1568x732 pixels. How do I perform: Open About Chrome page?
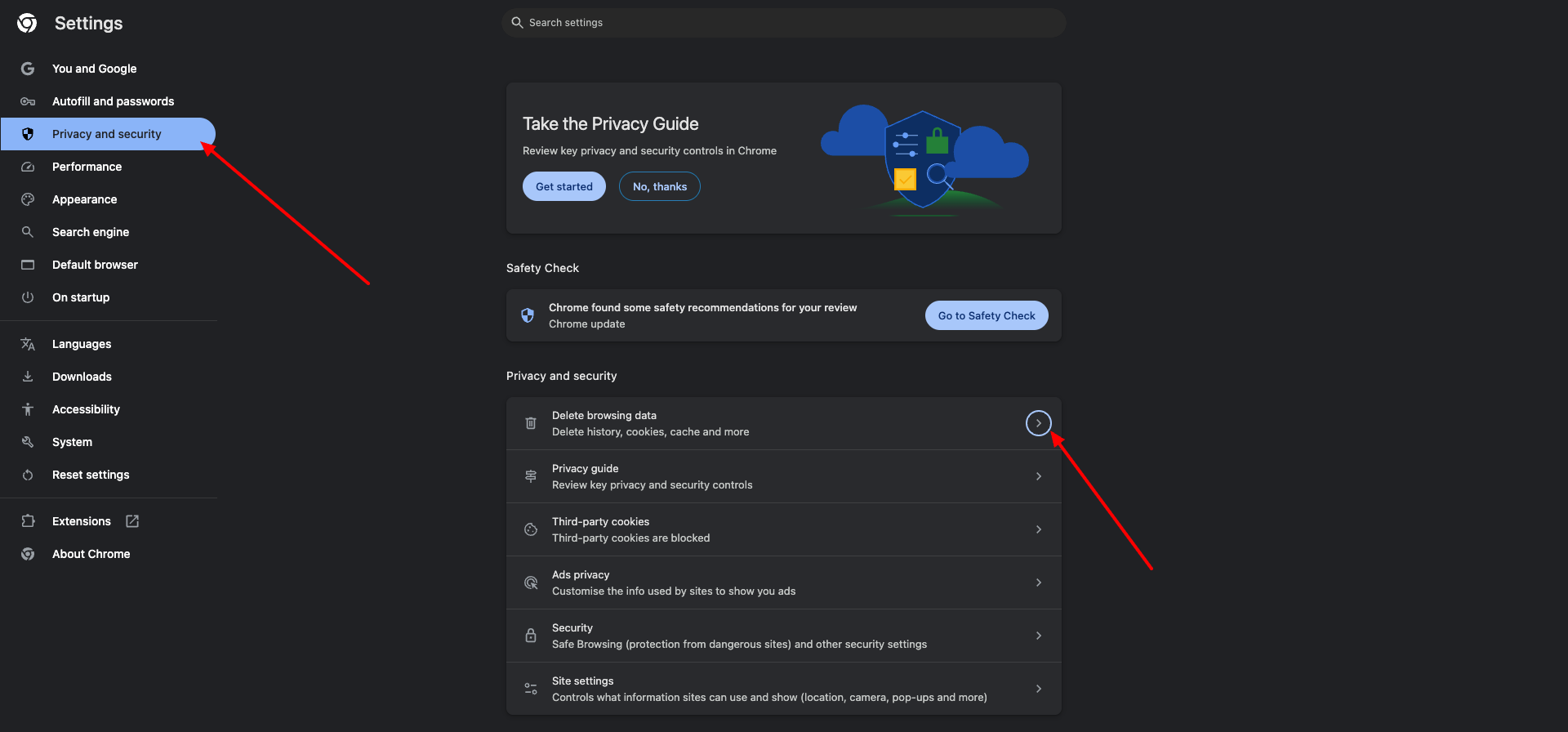[108, 554]
